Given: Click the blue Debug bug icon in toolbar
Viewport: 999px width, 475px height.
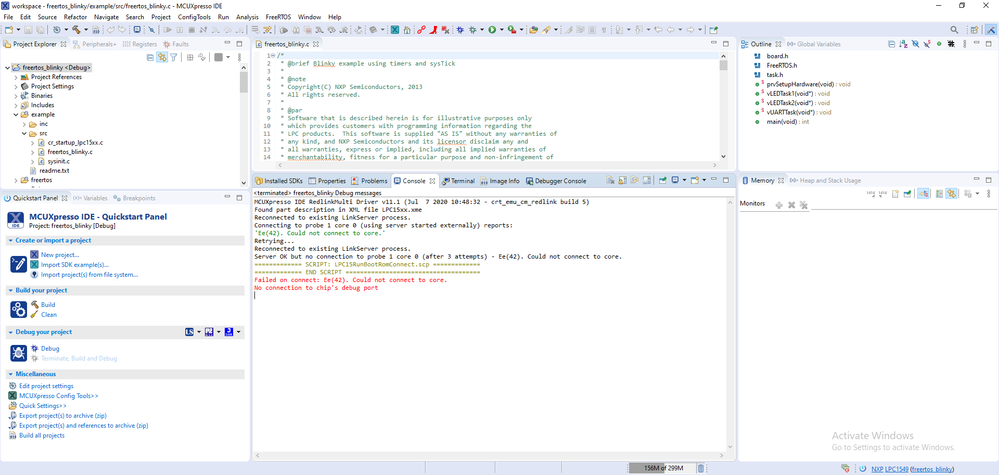Looking at the screenshot, I should point(459,29).
